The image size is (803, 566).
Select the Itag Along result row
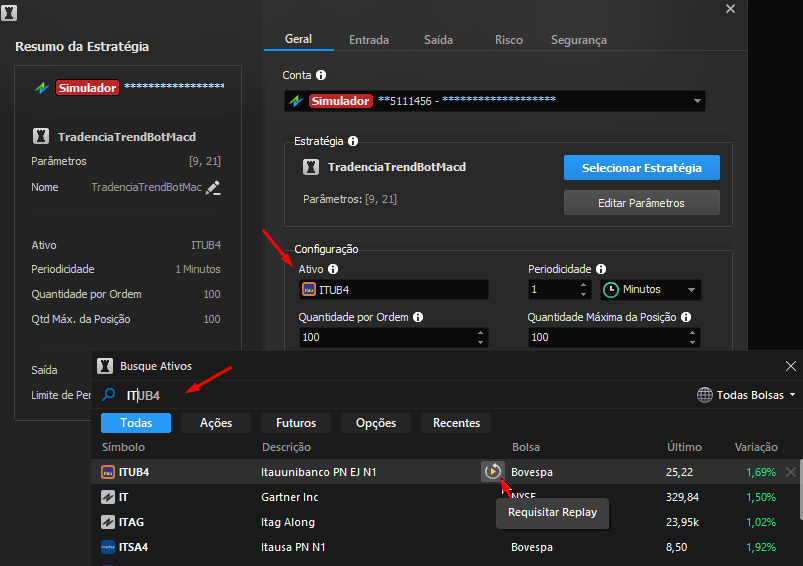445,522
